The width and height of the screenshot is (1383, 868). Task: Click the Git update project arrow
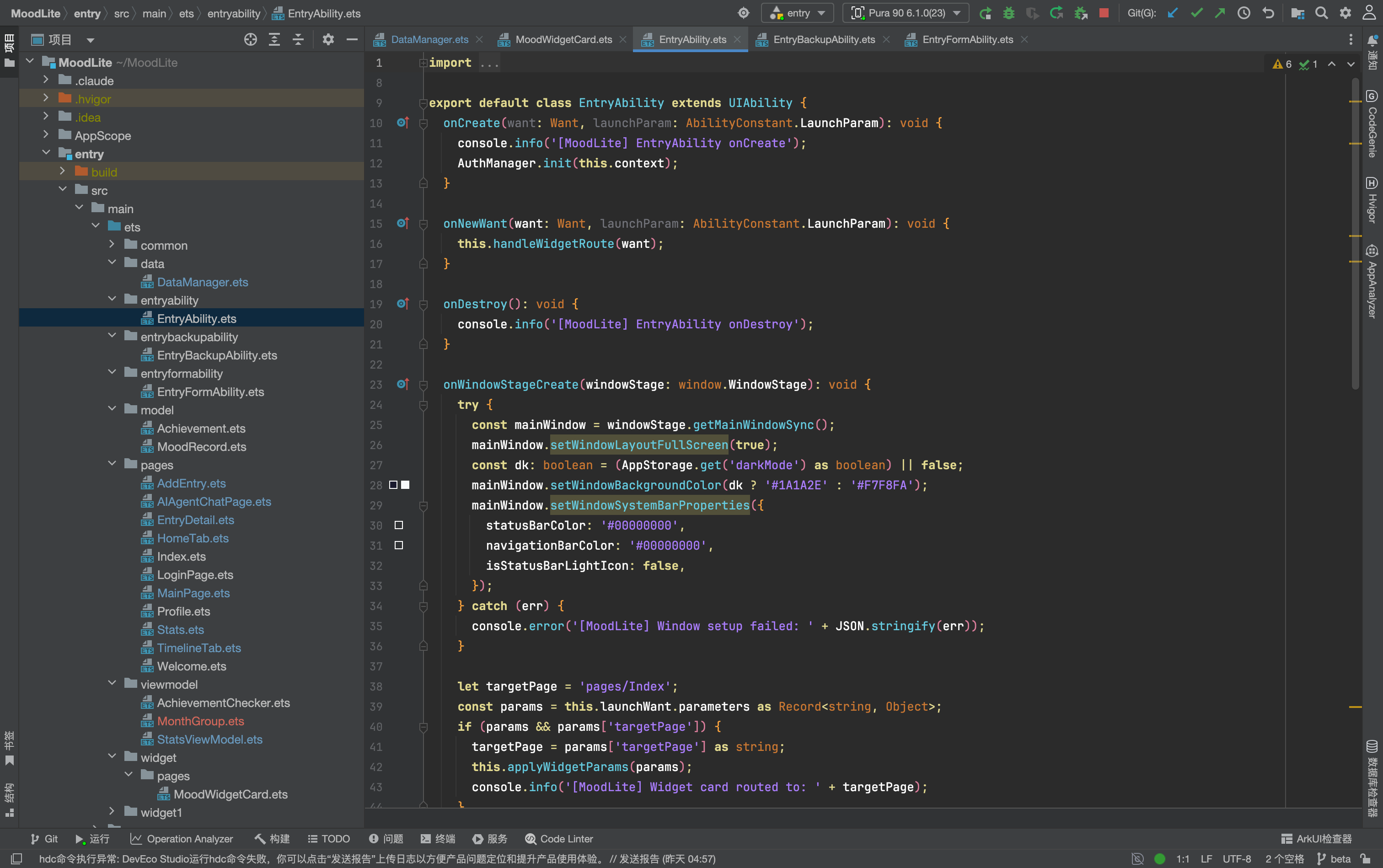pos(1172,13)
